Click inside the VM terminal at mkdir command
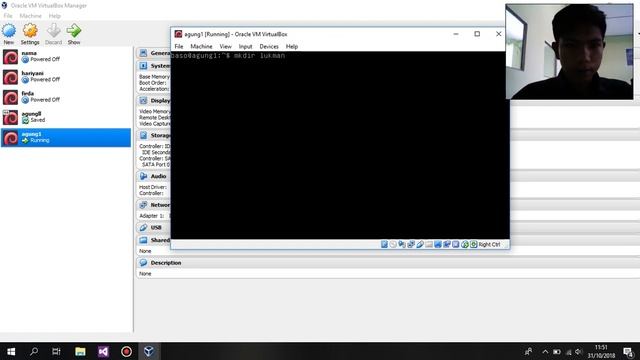This screenshot has height=360, width=640. tap(259, 56)
